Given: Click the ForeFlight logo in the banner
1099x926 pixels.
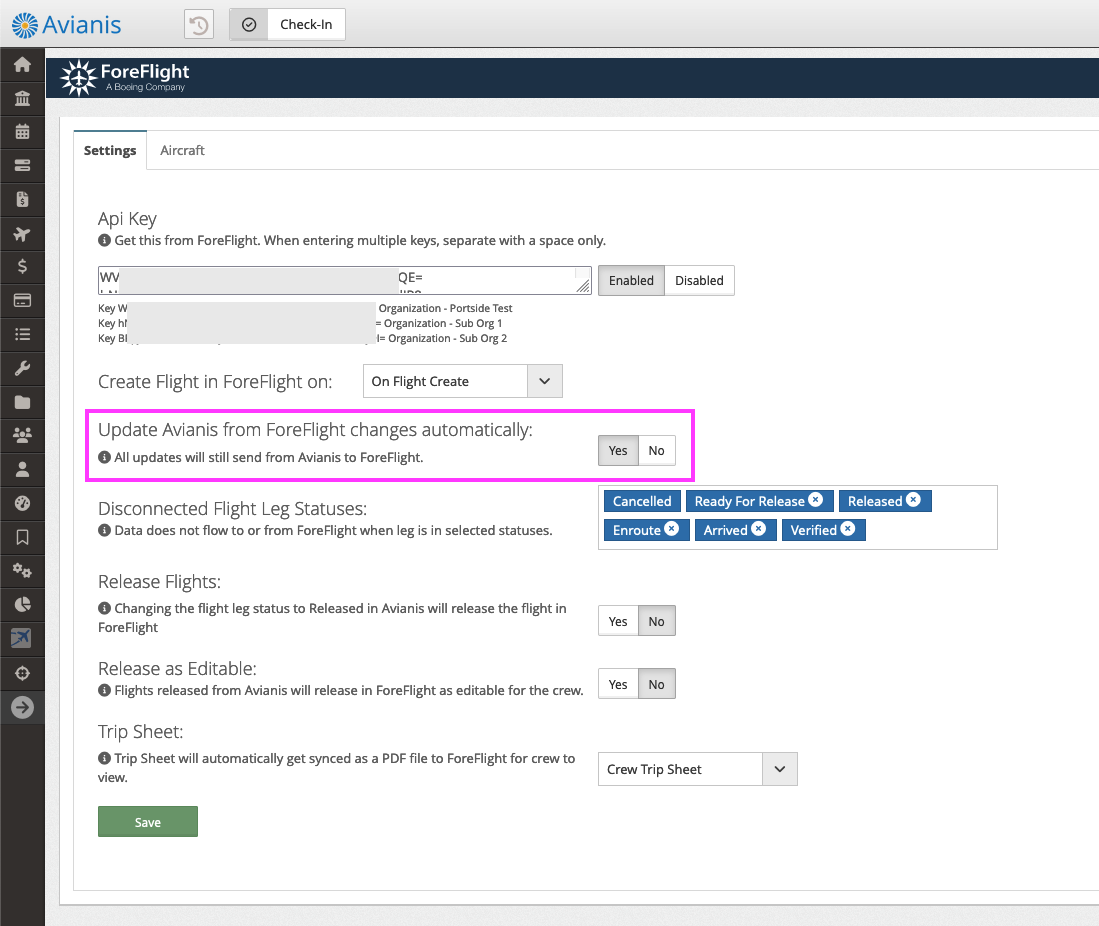Looking at the screenshot, I should 125,77.
